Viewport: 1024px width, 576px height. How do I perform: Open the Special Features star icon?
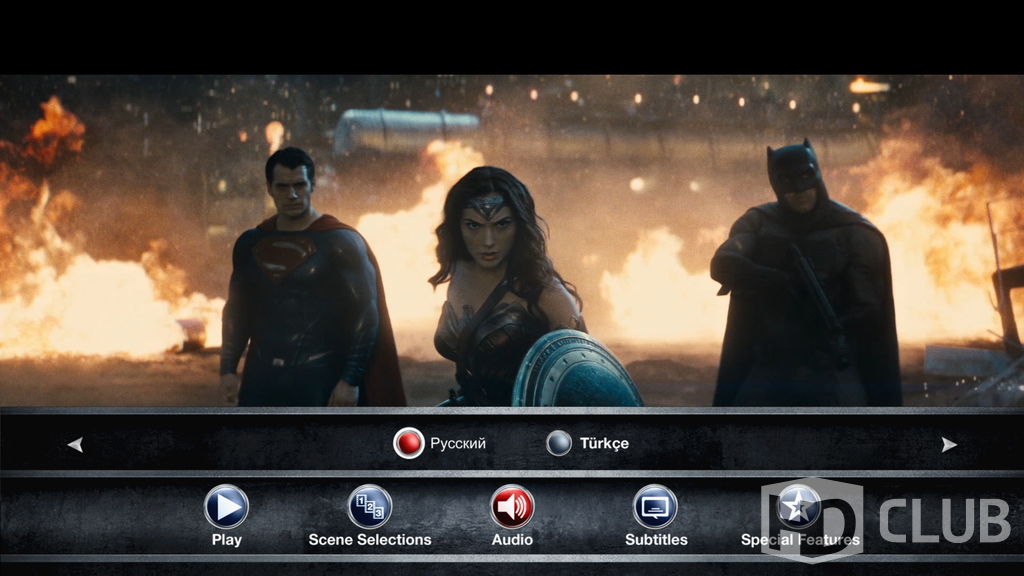click(798, 506)
